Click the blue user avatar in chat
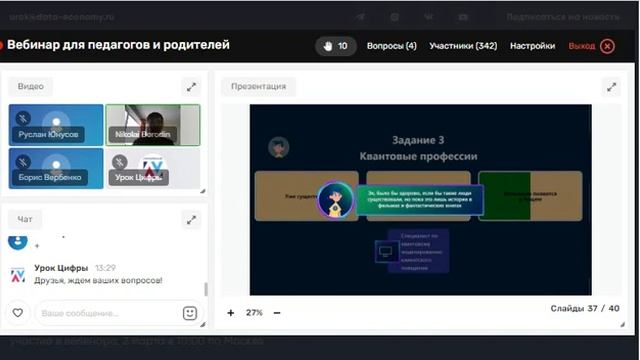 click(18, 242)
